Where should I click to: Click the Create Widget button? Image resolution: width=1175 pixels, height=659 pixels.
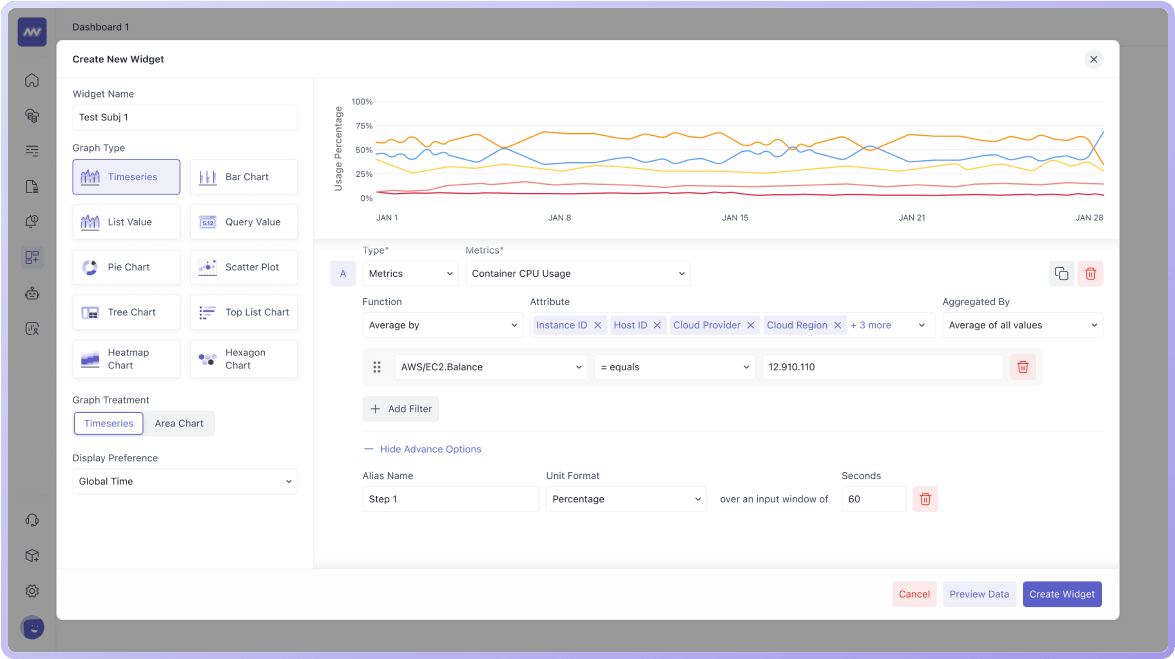point(1062,595)
